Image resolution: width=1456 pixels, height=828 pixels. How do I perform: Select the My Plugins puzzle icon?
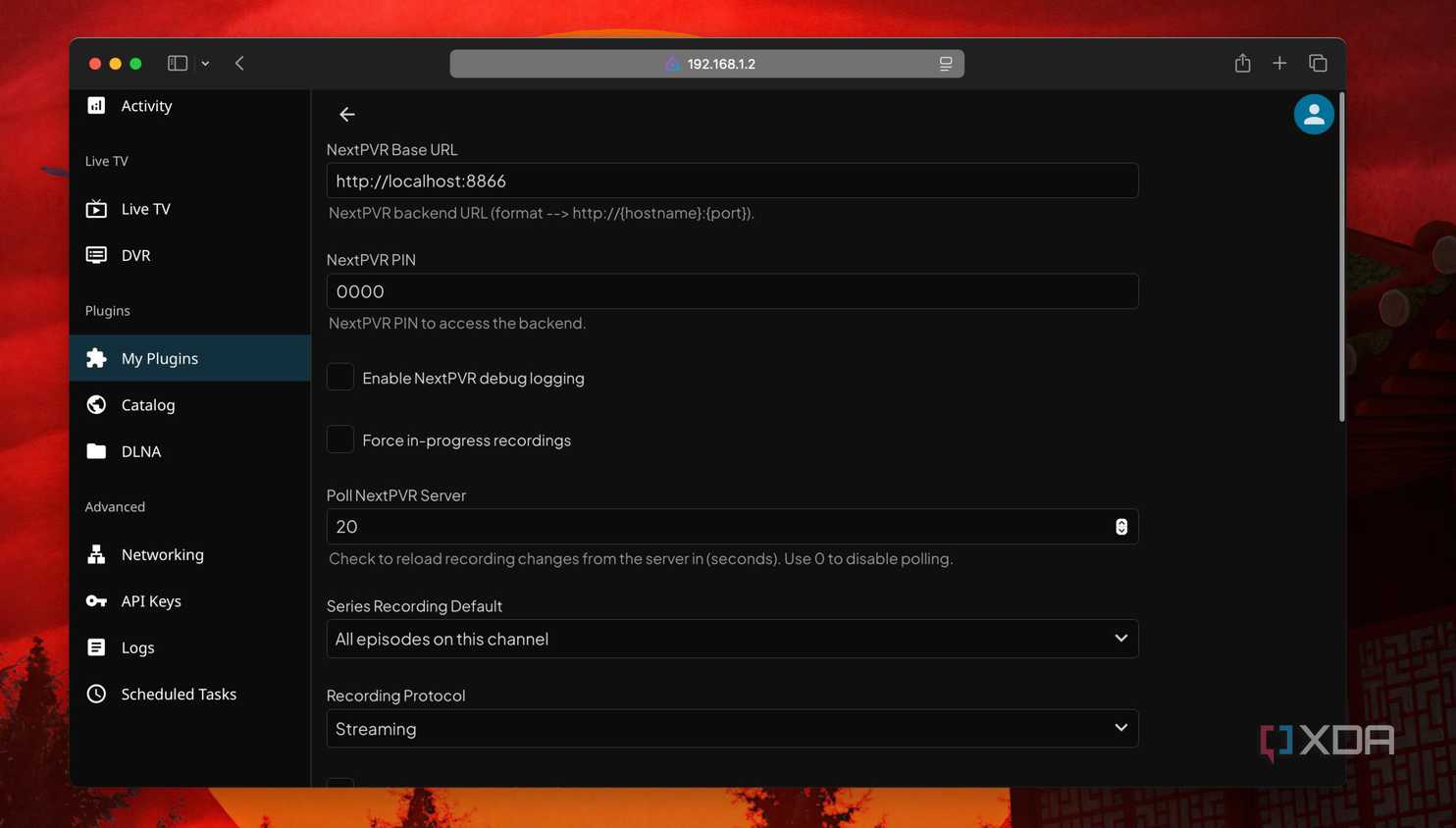click(96, 358)
